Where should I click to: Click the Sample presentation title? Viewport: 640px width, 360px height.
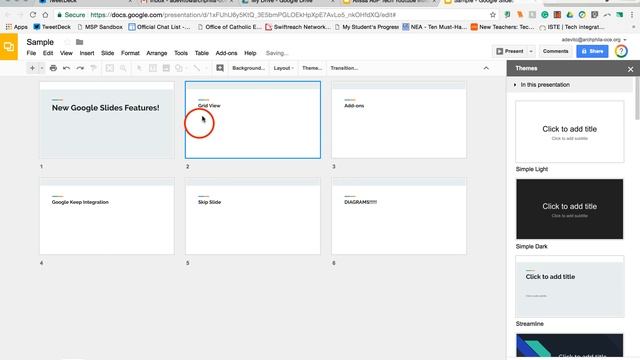point(40,42)
